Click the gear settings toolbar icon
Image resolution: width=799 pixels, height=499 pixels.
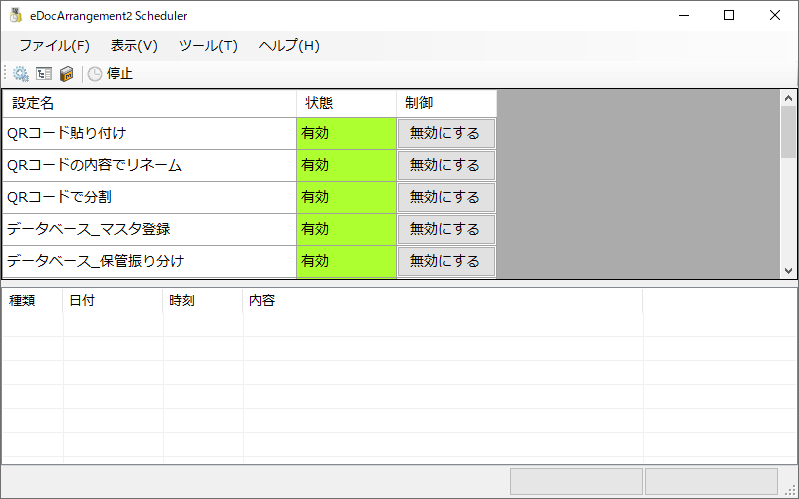21,73
